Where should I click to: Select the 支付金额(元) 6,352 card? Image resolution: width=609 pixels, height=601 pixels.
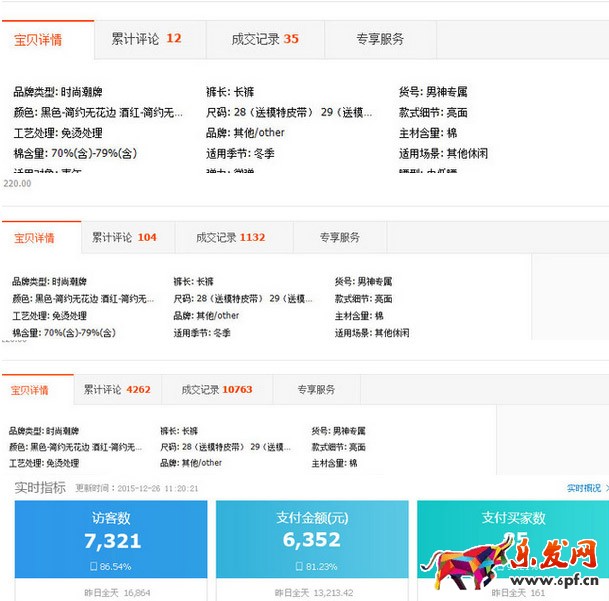(312, 540)
